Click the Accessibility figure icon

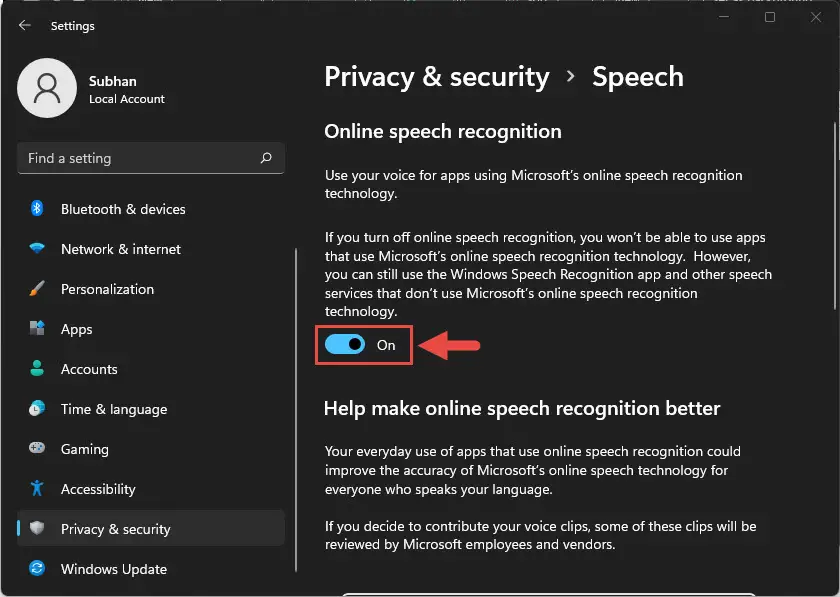pos(37,488)
